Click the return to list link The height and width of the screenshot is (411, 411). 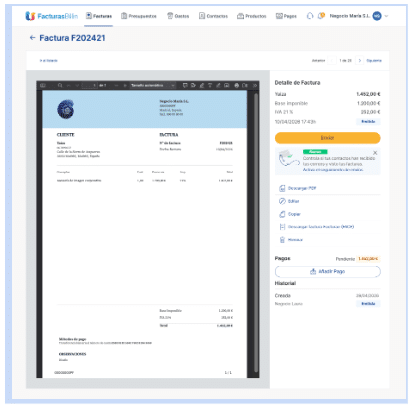click(49, 61)
